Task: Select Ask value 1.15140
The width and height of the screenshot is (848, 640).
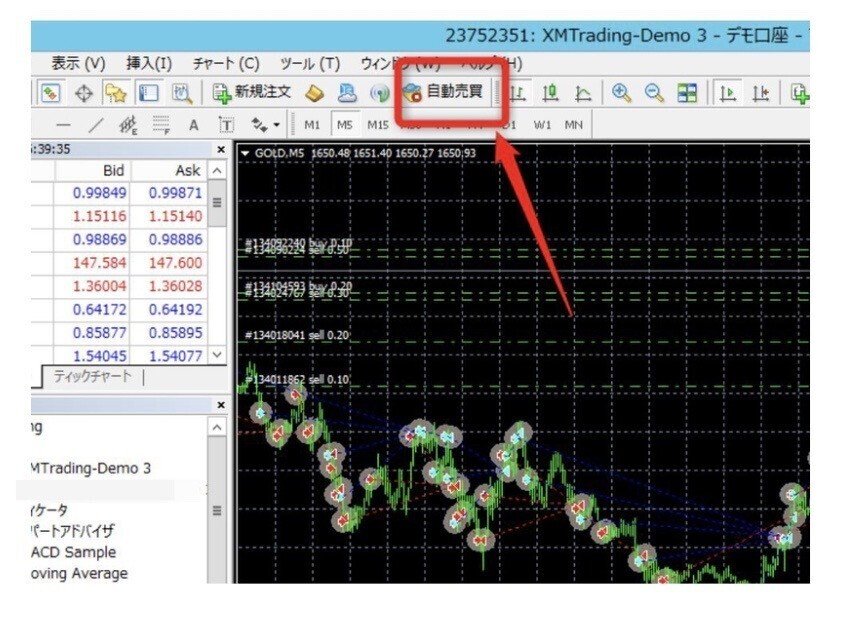Action: 175,216
